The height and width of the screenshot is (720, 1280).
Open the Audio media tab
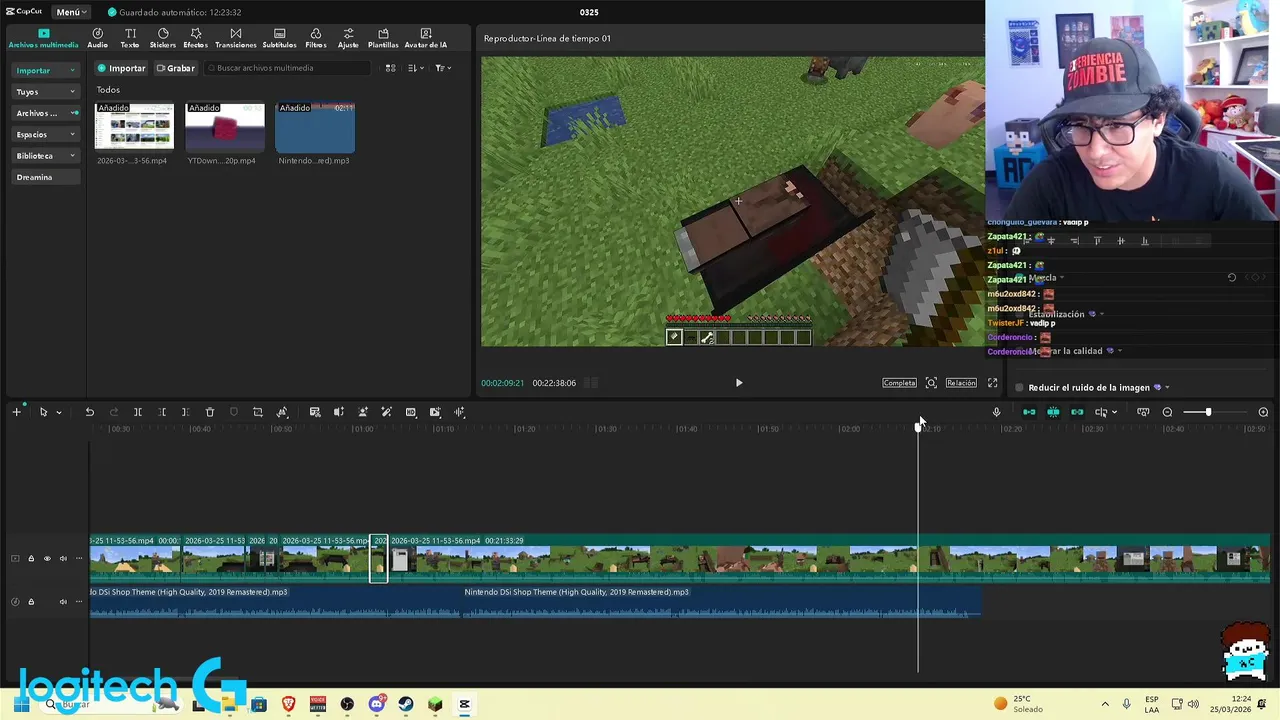(x=97, y=38)
